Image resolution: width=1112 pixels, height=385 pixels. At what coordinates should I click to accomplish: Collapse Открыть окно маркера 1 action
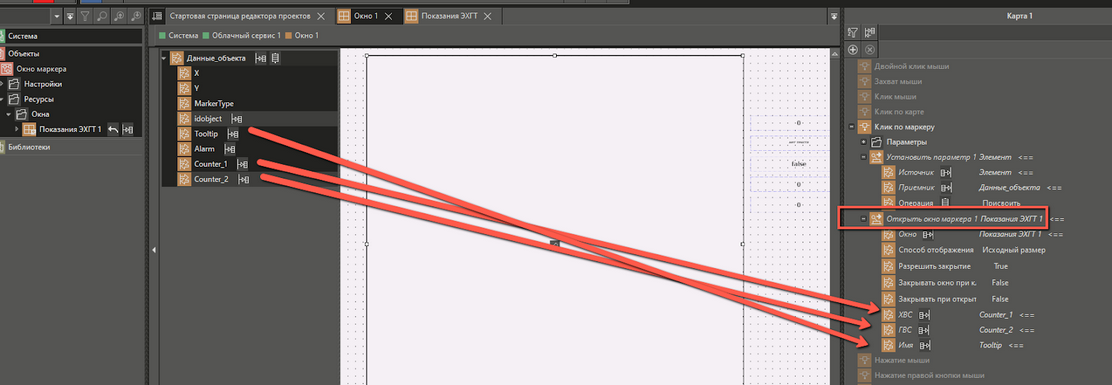(863, 219)
